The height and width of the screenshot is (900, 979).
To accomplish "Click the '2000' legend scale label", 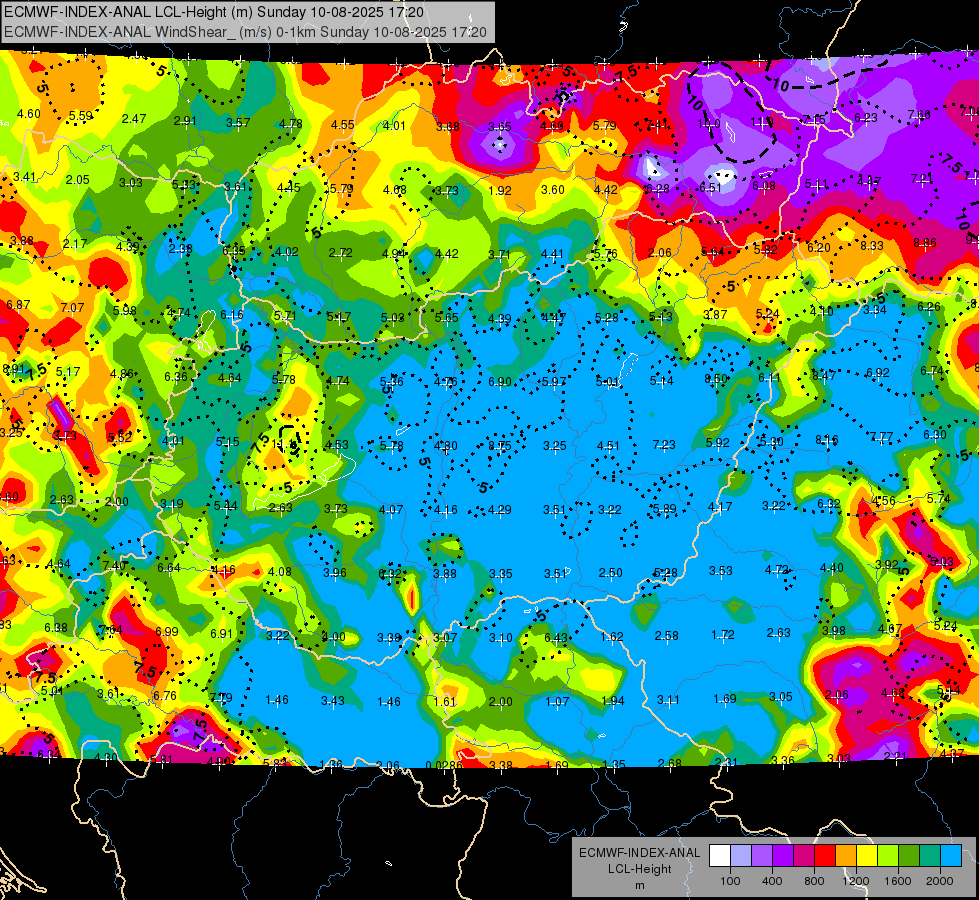I will coord(940,881).
